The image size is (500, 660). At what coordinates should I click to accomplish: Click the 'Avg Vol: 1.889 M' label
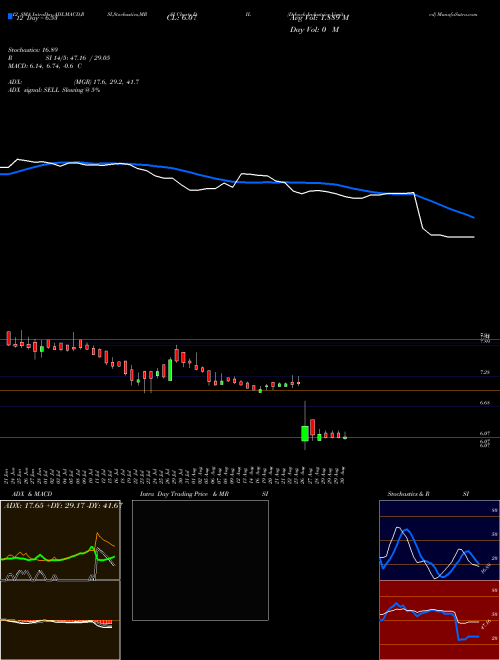tap(319, 18)
